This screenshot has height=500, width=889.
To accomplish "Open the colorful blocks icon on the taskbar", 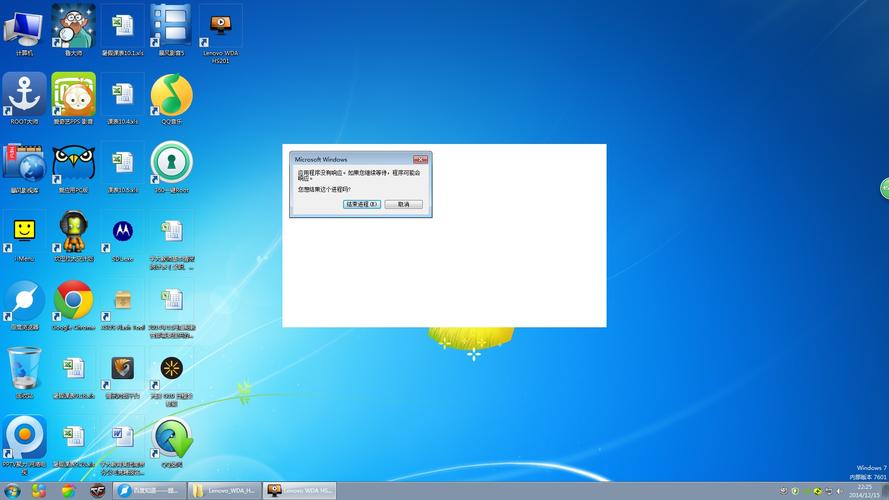I will [39, 490].
